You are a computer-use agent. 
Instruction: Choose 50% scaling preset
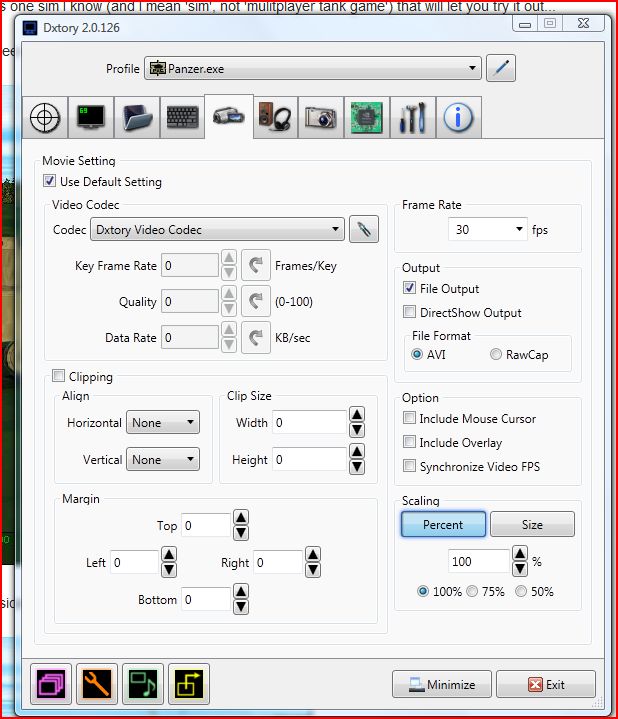[521, 592]
